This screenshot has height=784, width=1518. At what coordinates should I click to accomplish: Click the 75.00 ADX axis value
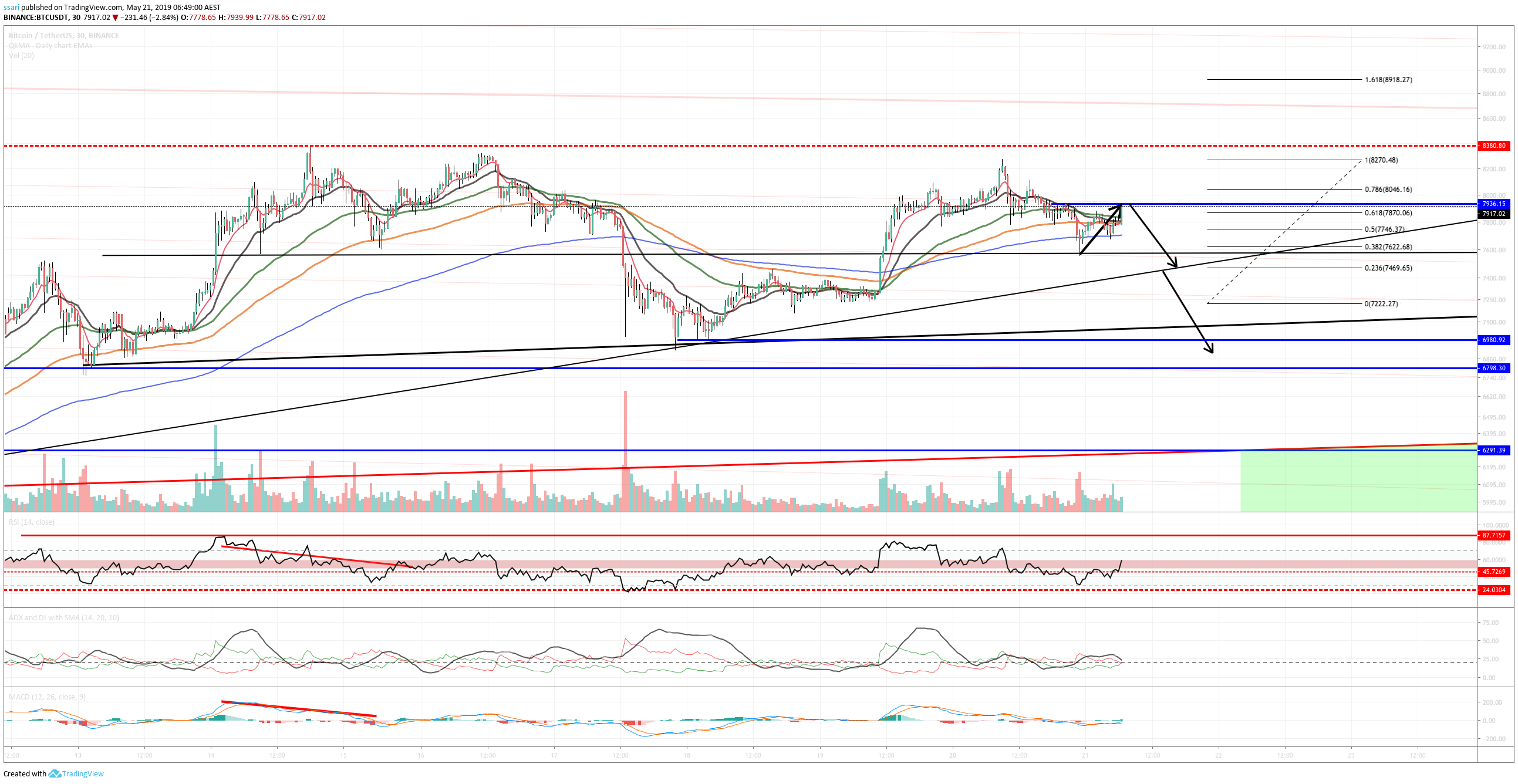tap(1490, 623)
